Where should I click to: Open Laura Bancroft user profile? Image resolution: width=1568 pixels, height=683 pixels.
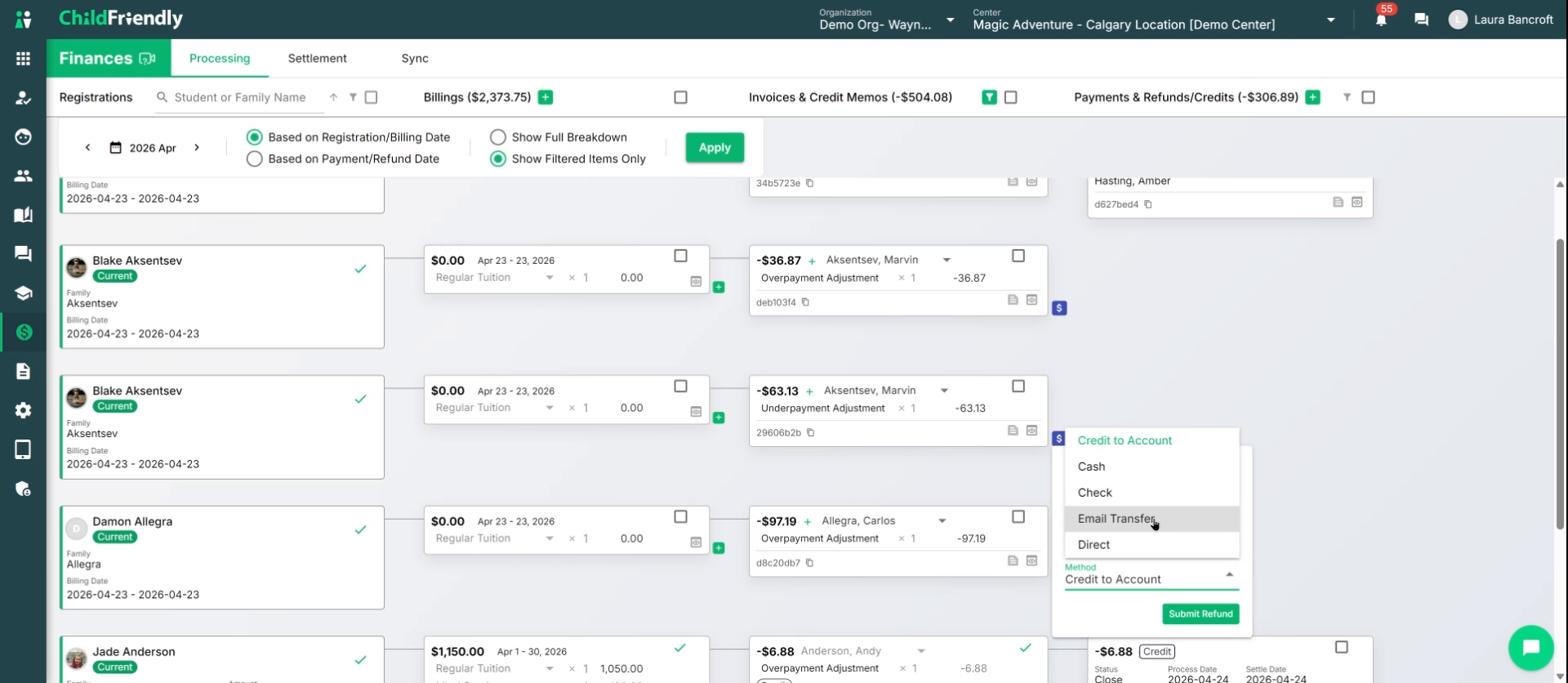click(x=1500, y=20)
